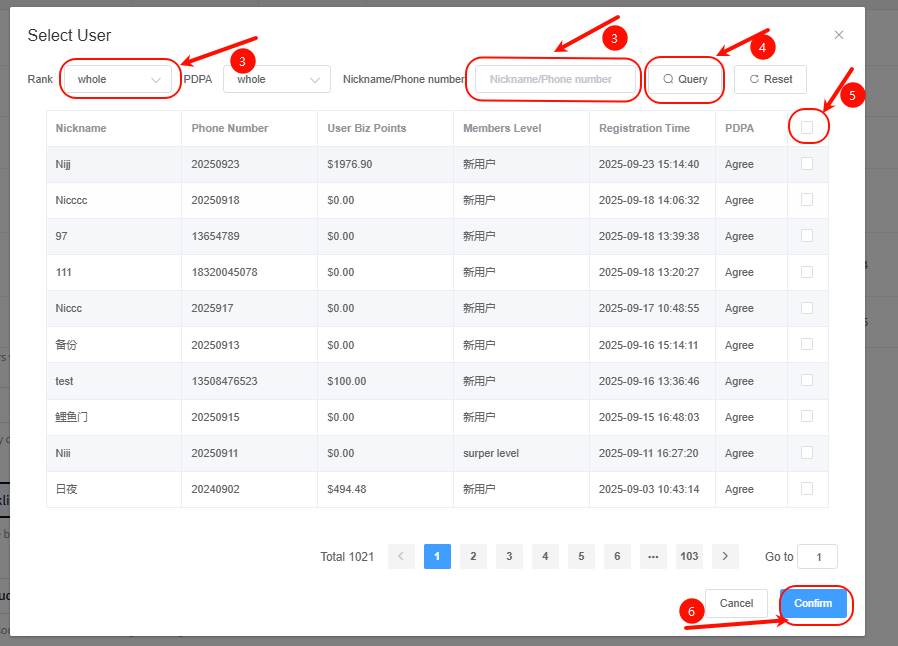
Task: Close the Select User dialog
Action: (838, 35)
